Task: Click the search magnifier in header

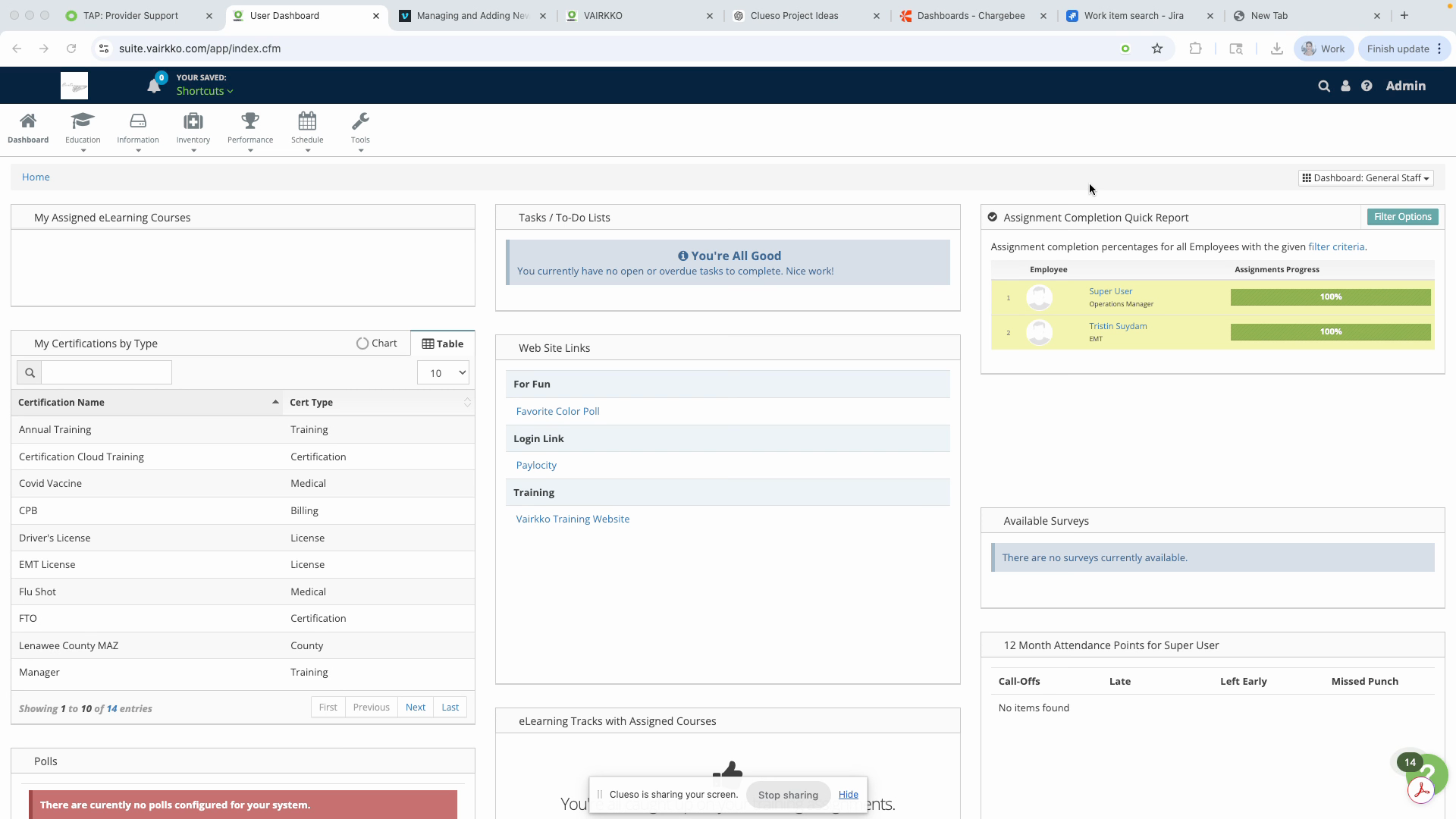Action: (x=1324, y=86)
